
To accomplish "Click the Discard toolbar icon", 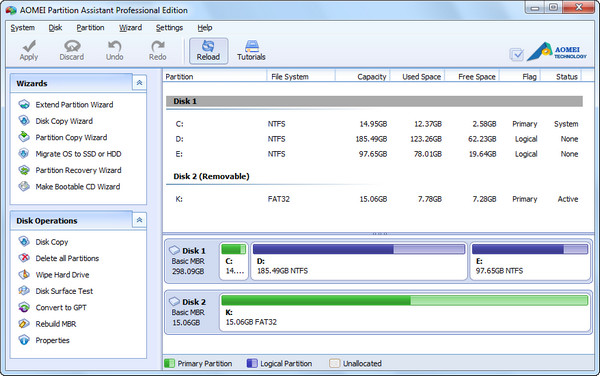I will [x=72, y=46].
